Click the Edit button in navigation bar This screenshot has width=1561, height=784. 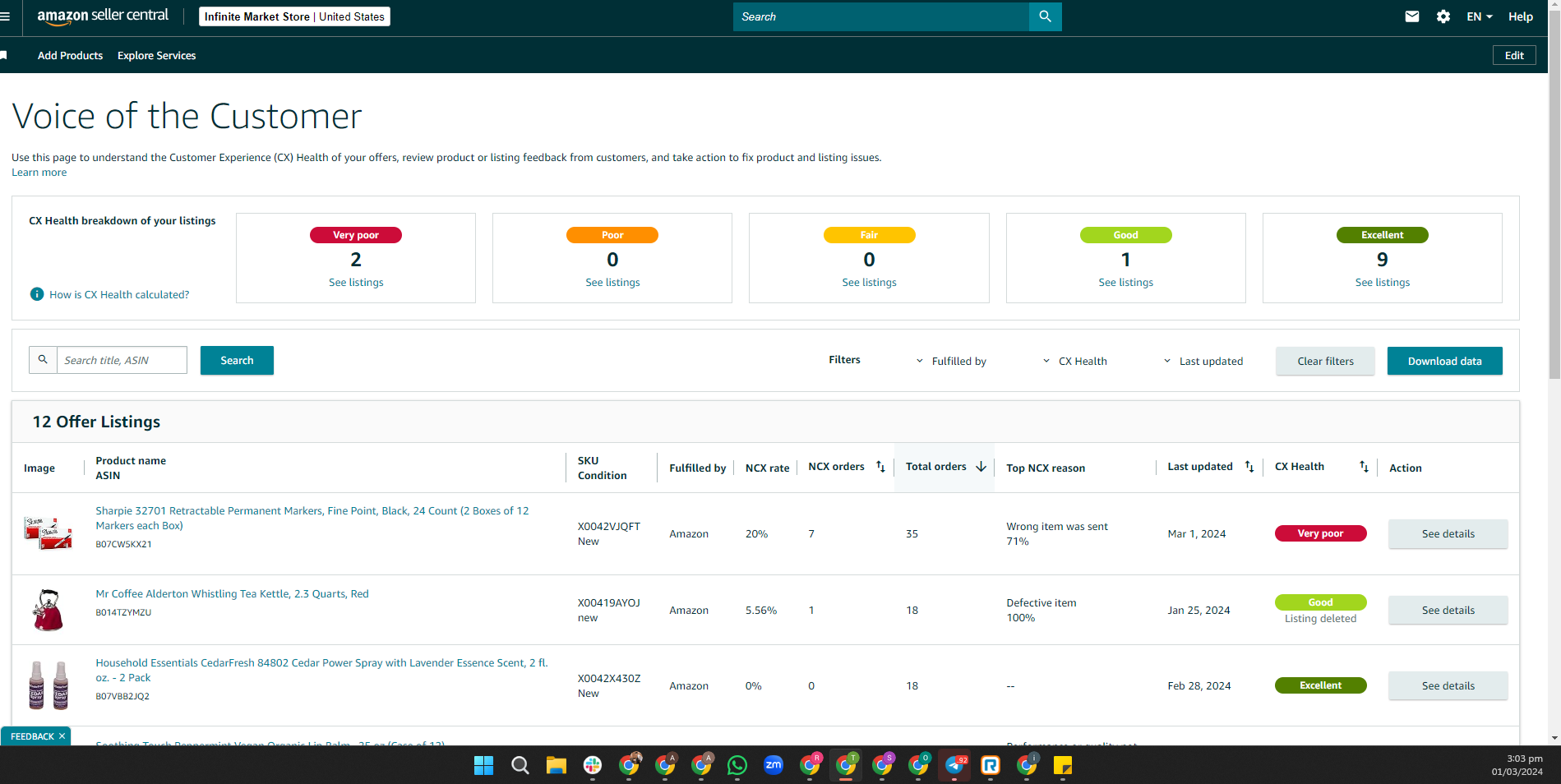[x=1514, y=55]
